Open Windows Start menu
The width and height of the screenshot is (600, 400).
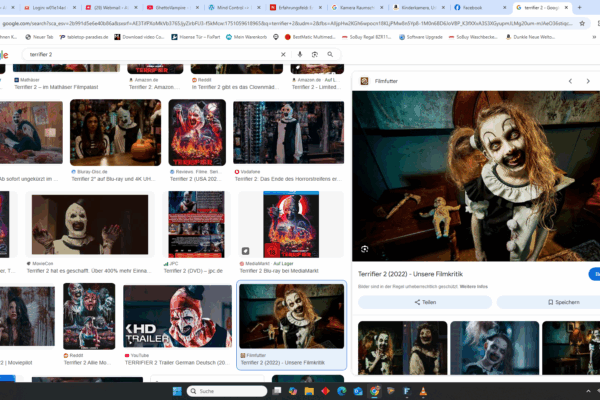[177, 391]
